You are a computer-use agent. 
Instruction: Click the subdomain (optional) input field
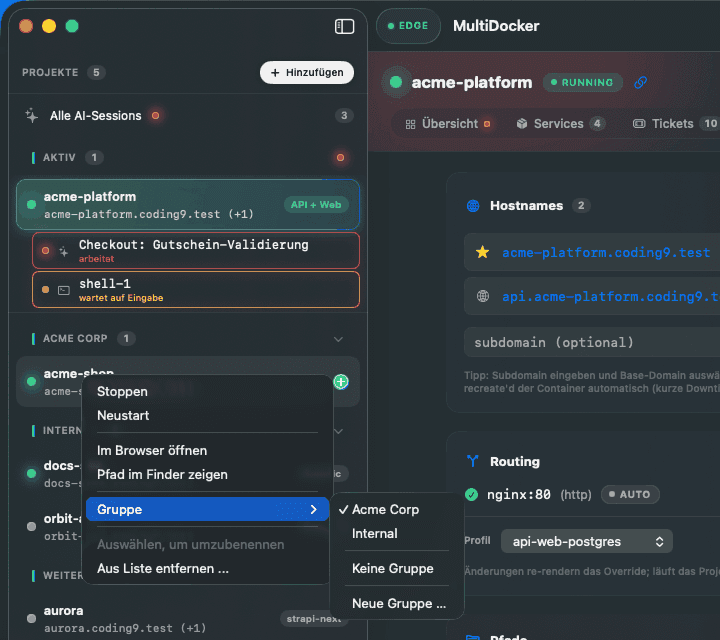click(x=592, y=342)
